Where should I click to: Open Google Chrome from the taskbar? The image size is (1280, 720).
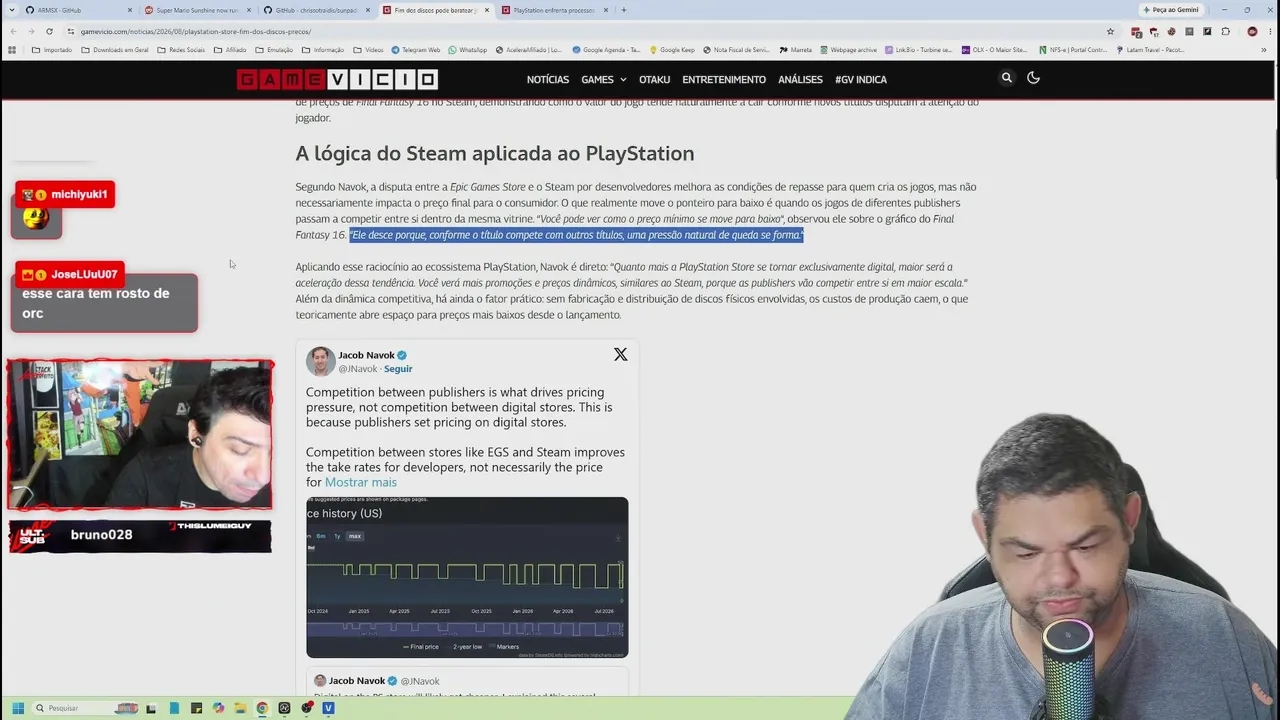point(262,708)
